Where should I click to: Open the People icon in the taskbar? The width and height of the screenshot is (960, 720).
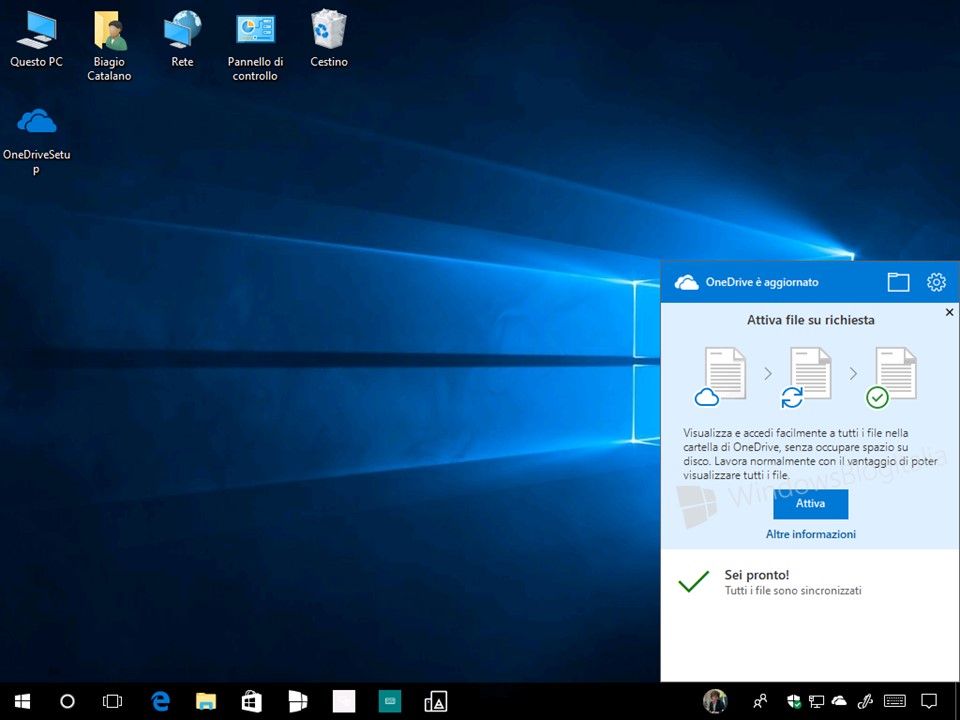coord(760,701)
